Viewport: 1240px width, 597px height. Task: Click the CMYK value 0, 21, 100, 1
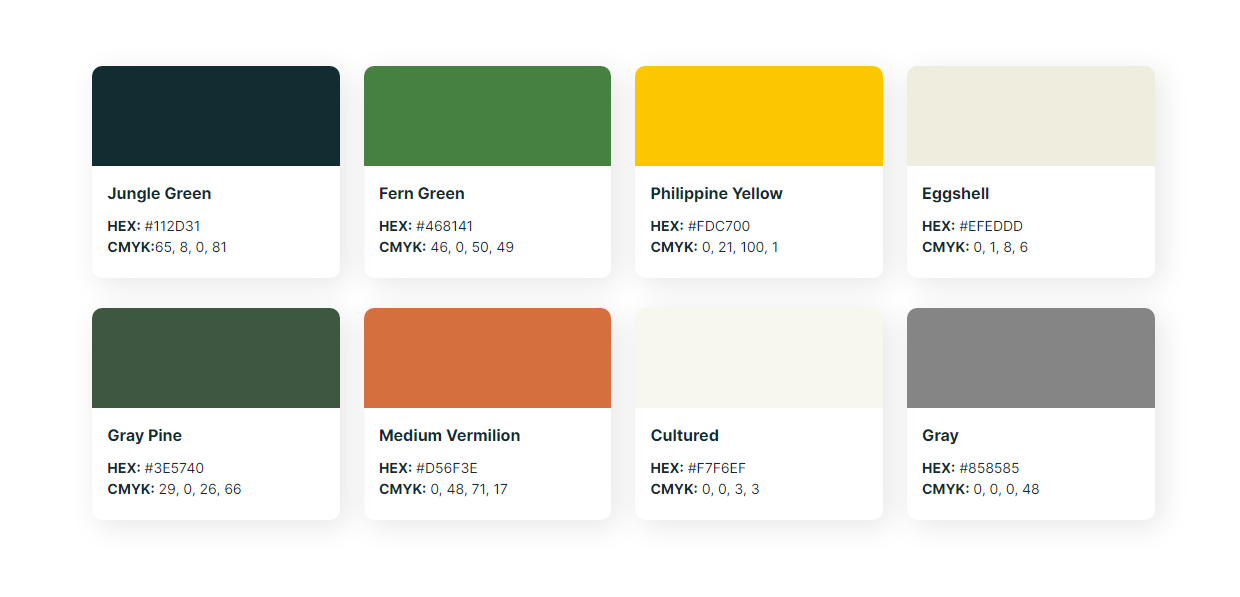coord(740,247)
